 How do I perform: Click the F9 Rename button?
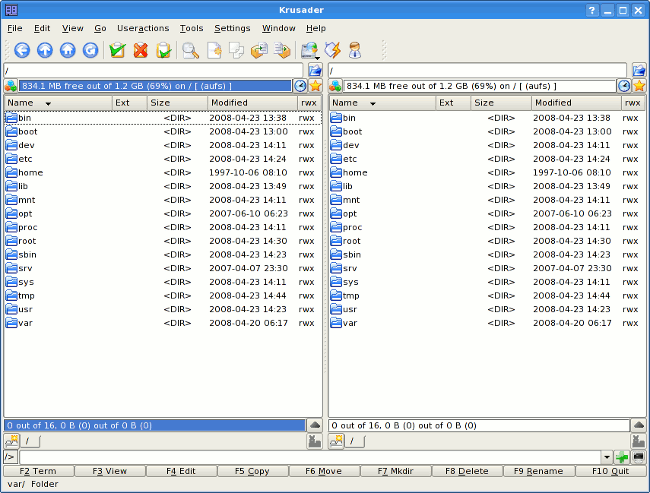click(538, 471)
